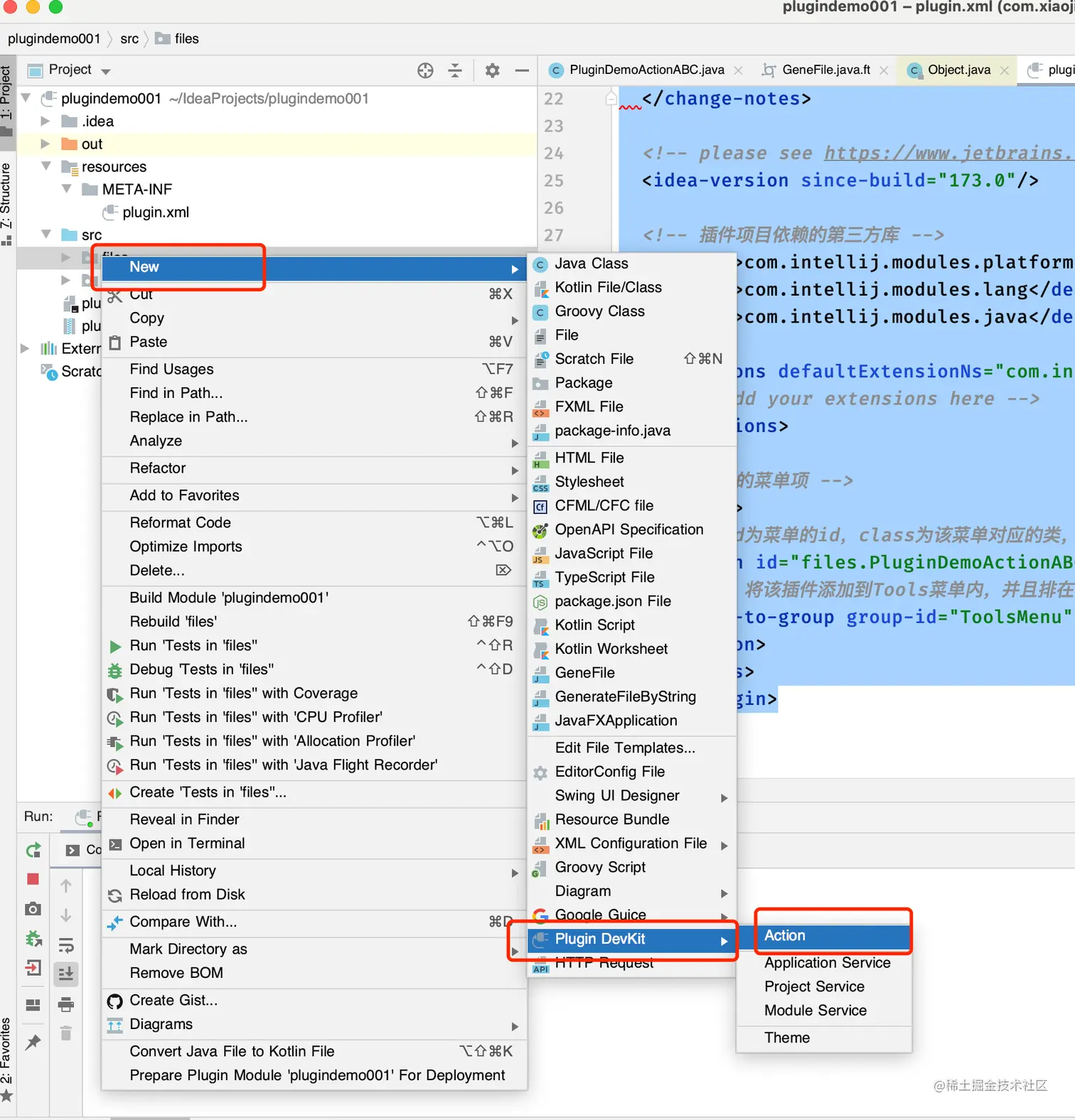
Task: Click the up arrow in Run panel
Action: tap(66, 885)
